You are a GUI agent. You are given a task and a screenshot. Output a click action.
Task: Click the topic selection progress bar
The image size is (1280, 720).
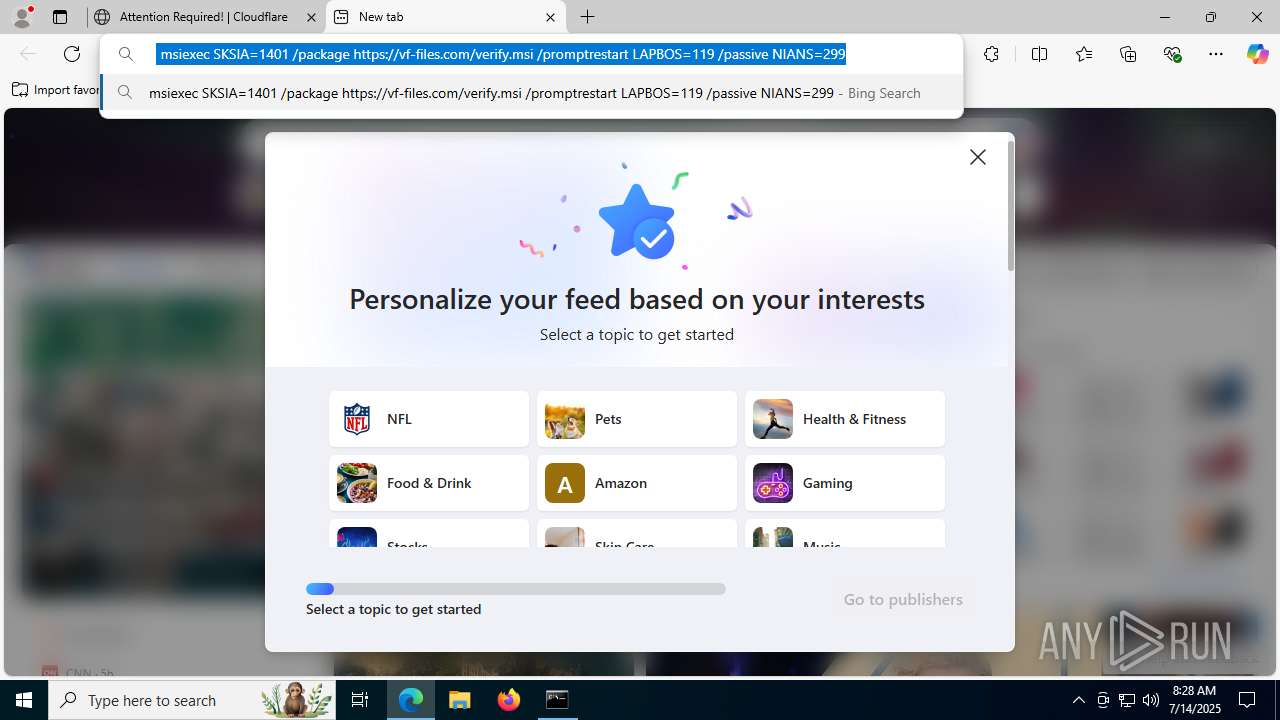(516, 589)
